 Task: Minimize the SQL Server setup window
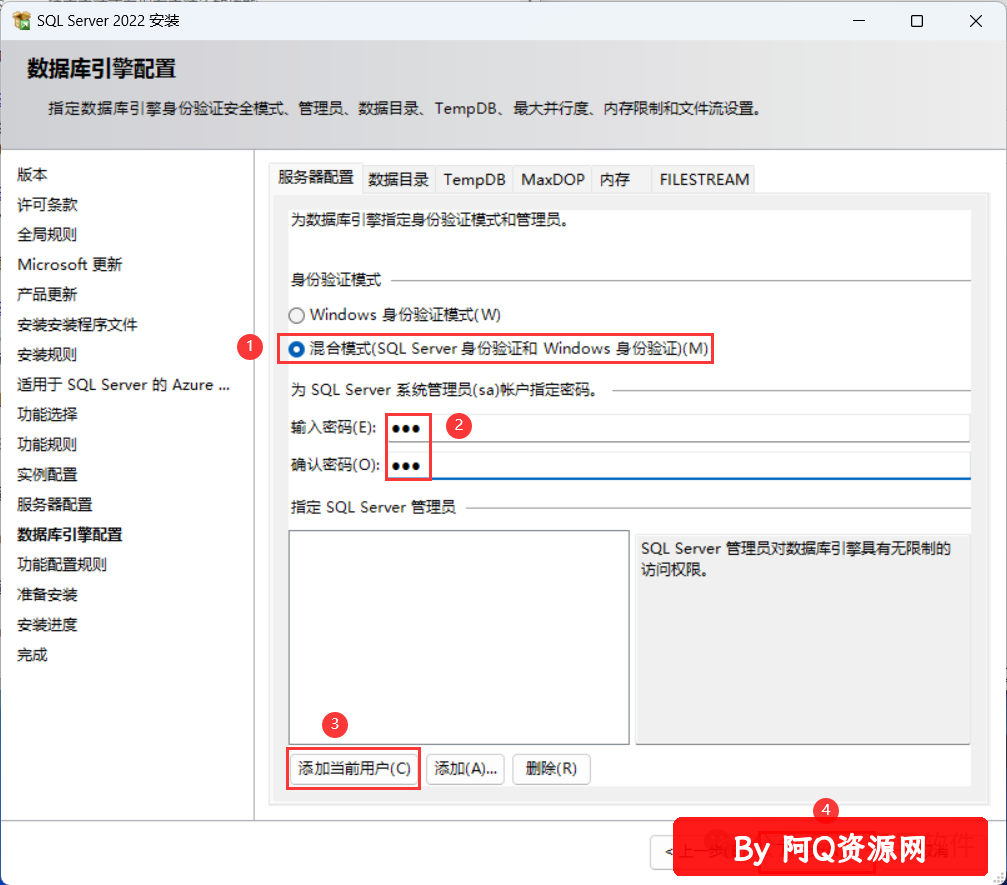[859, 21]
